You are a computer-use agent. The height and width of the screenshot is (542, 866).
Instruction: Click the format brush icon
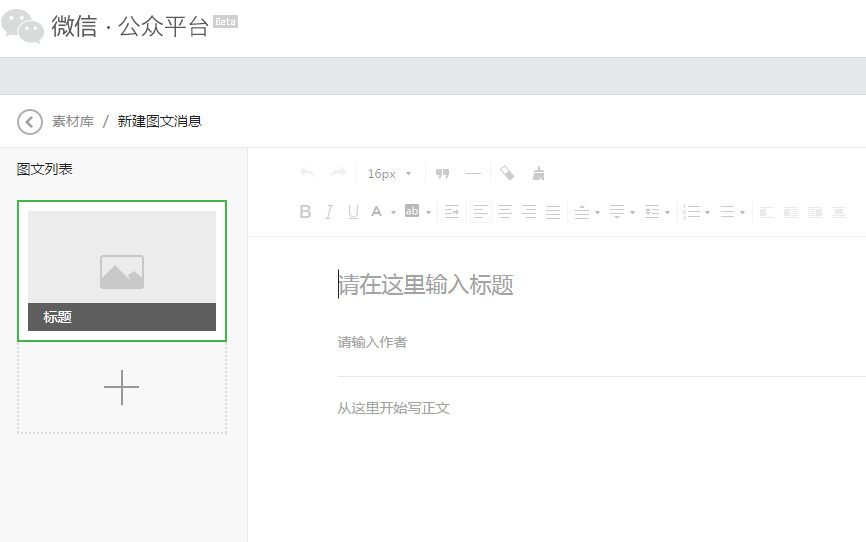tap(538, 173)
